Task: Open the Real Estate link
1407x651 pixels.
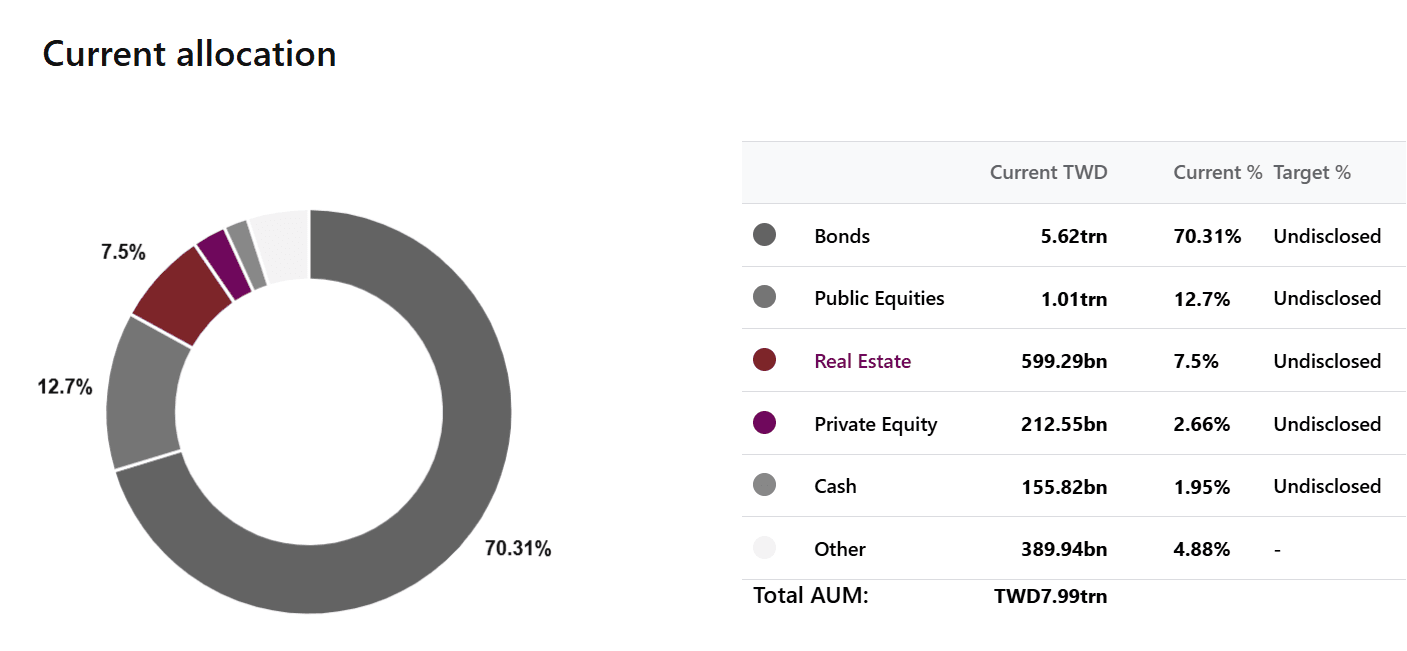Action: (862, 361)
